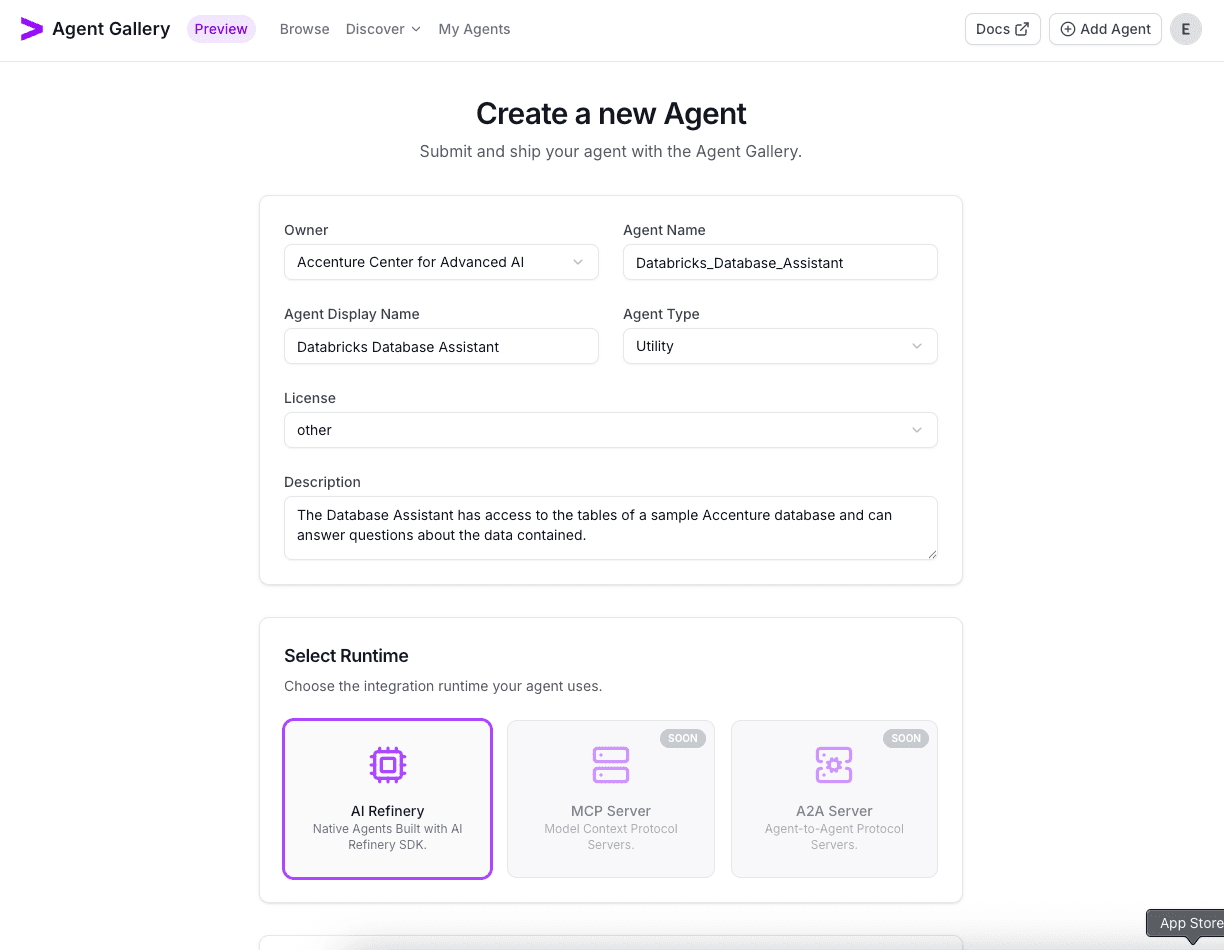Screen dimensions: 1224x950
Task: Expand the Agent Type dropdown
Action: 780,346
